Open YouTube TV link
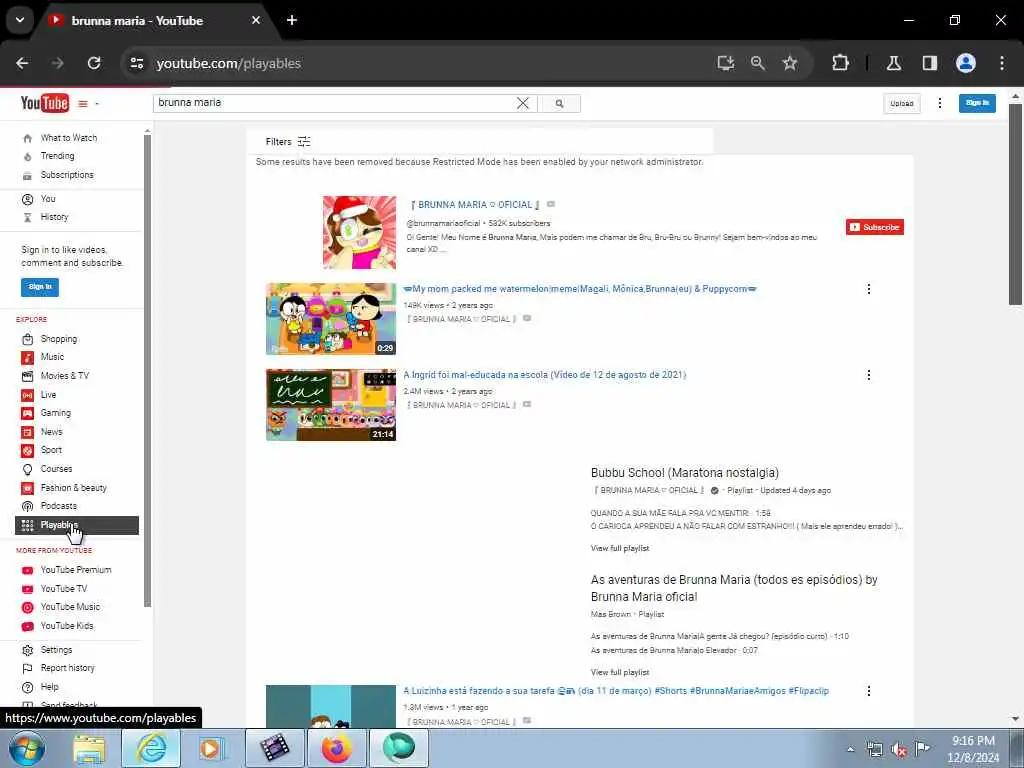The height and width of the screenshot is (768, 1024). point(63,589)
